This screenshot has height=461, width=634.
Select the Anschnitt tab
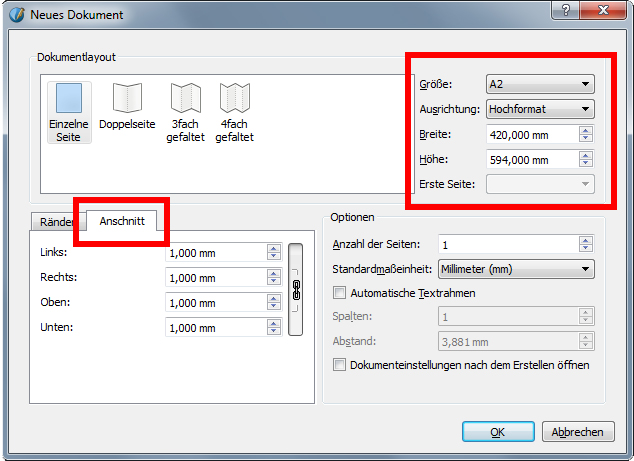pyautogui.click(x=122, y=220)
